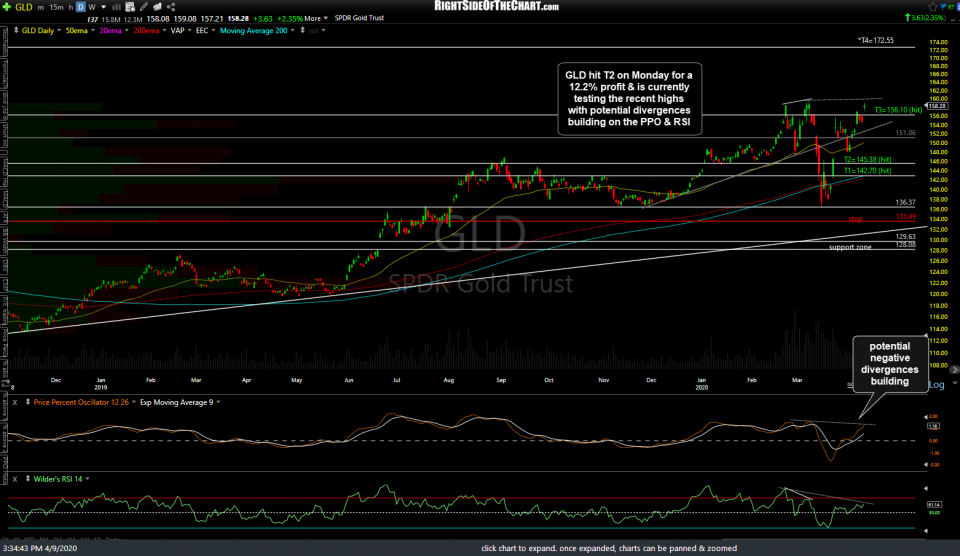Viewport: 960px width, 556px height.
Task: Click the PPO pane scale-up arrow
Action: click(926, 417)
